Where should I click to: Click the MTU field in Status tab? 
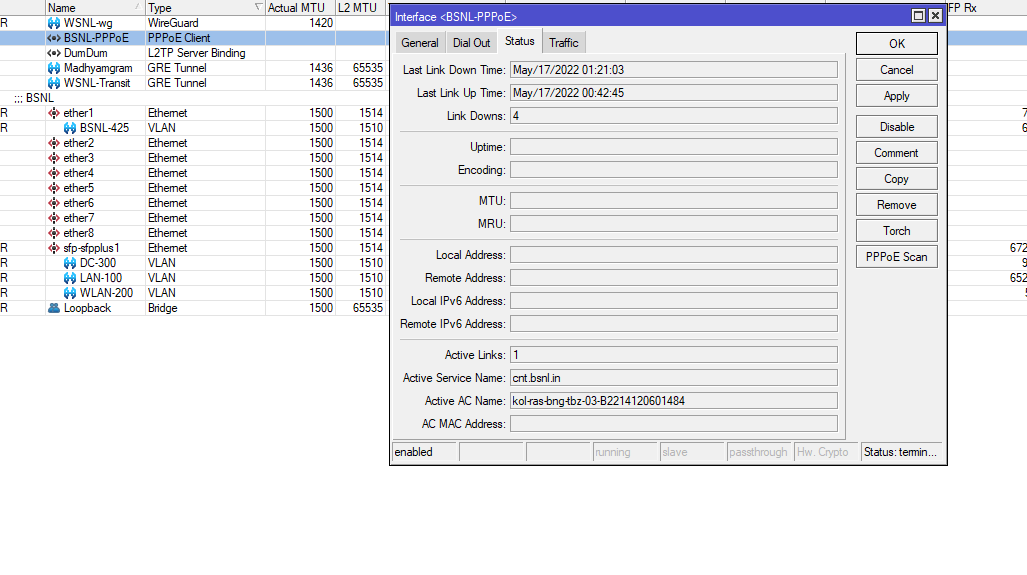coord(673,201)
